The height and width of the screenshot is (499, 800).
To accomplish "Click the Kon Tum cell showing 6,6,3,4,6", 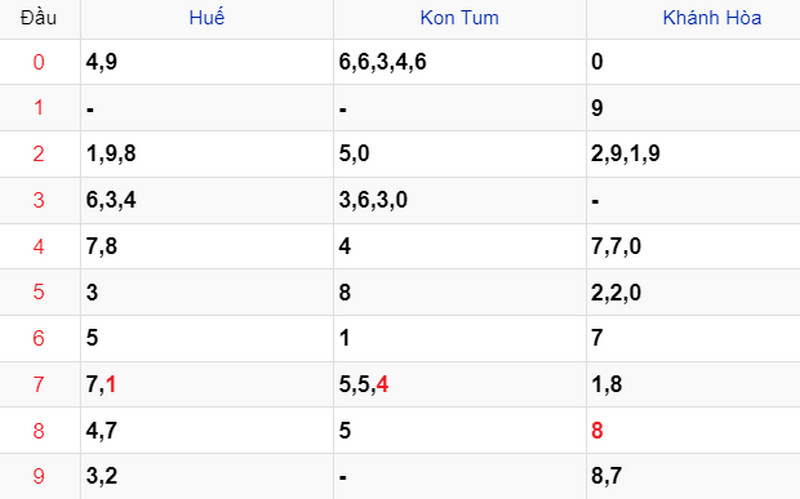I will (382, 62).
